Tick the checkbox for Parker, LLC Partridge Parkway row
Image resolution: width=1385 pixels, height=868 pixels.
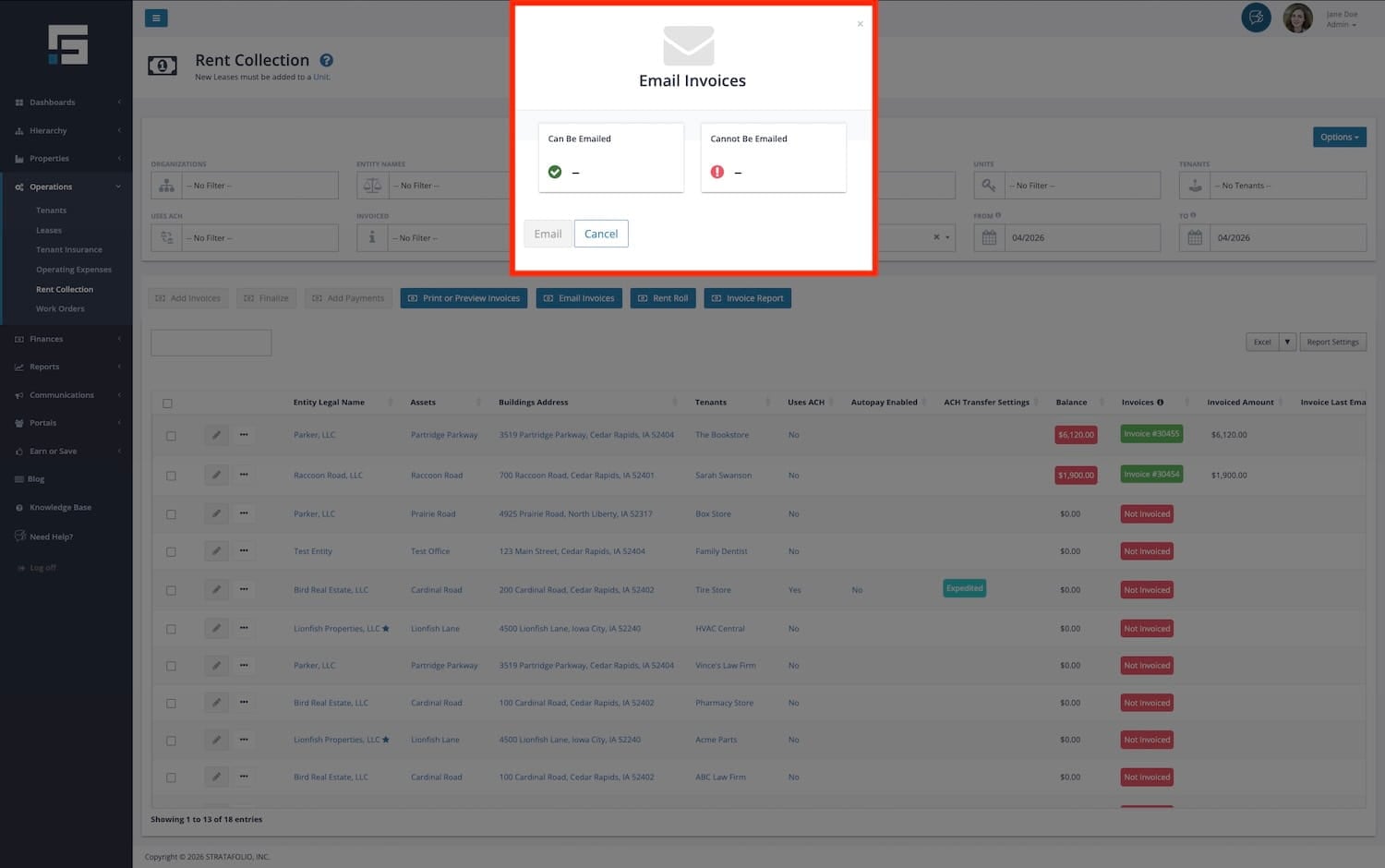(x=171, y=436)
